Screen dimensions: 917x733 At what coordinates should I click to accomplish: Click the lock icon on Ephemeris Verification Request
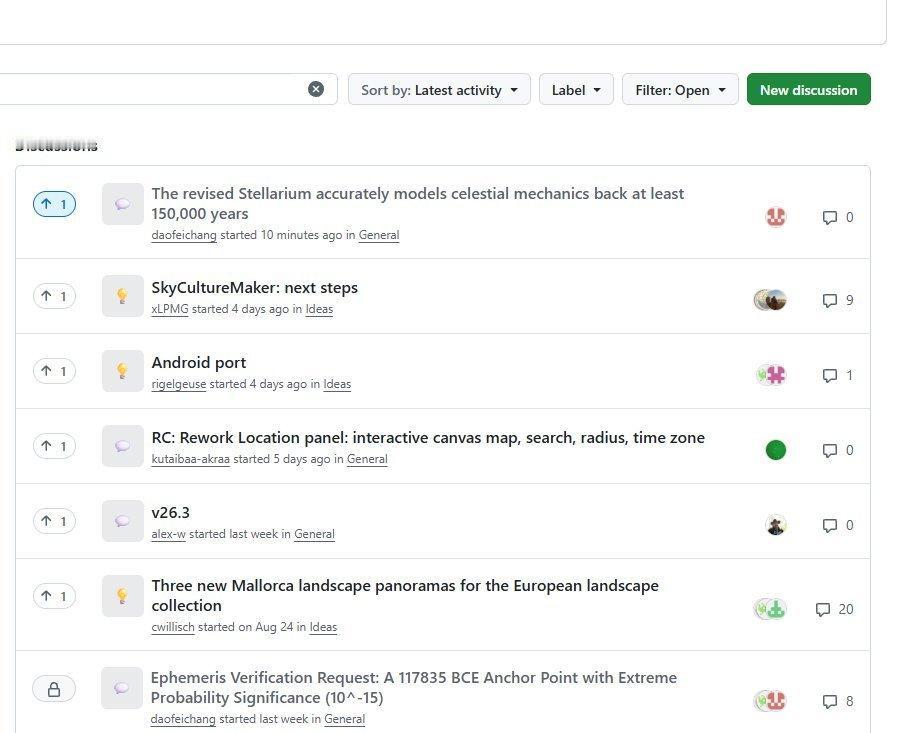click(54, 689)
